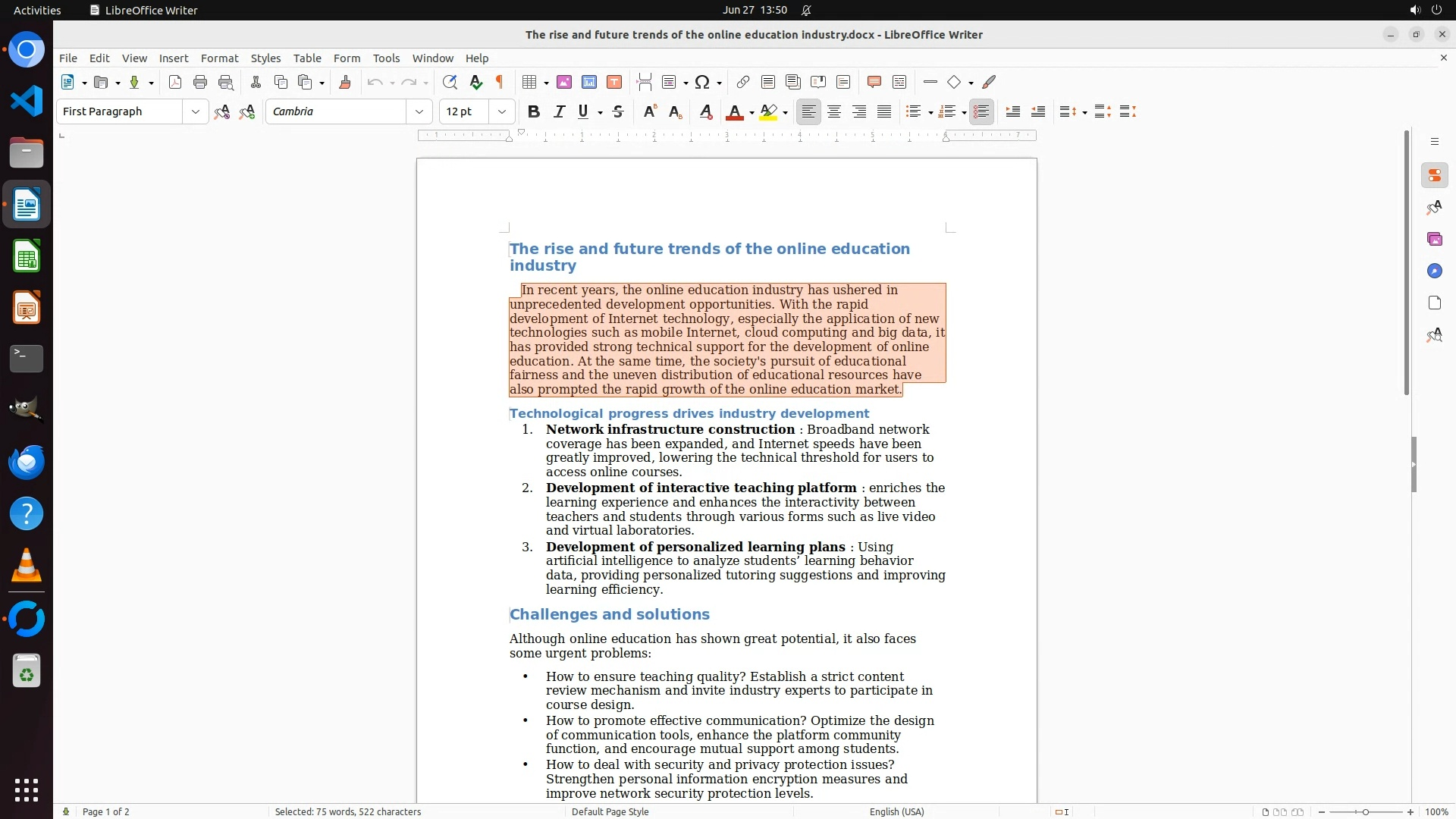Toggle formatting marks pilcrow button

click(x=500, y=82)
